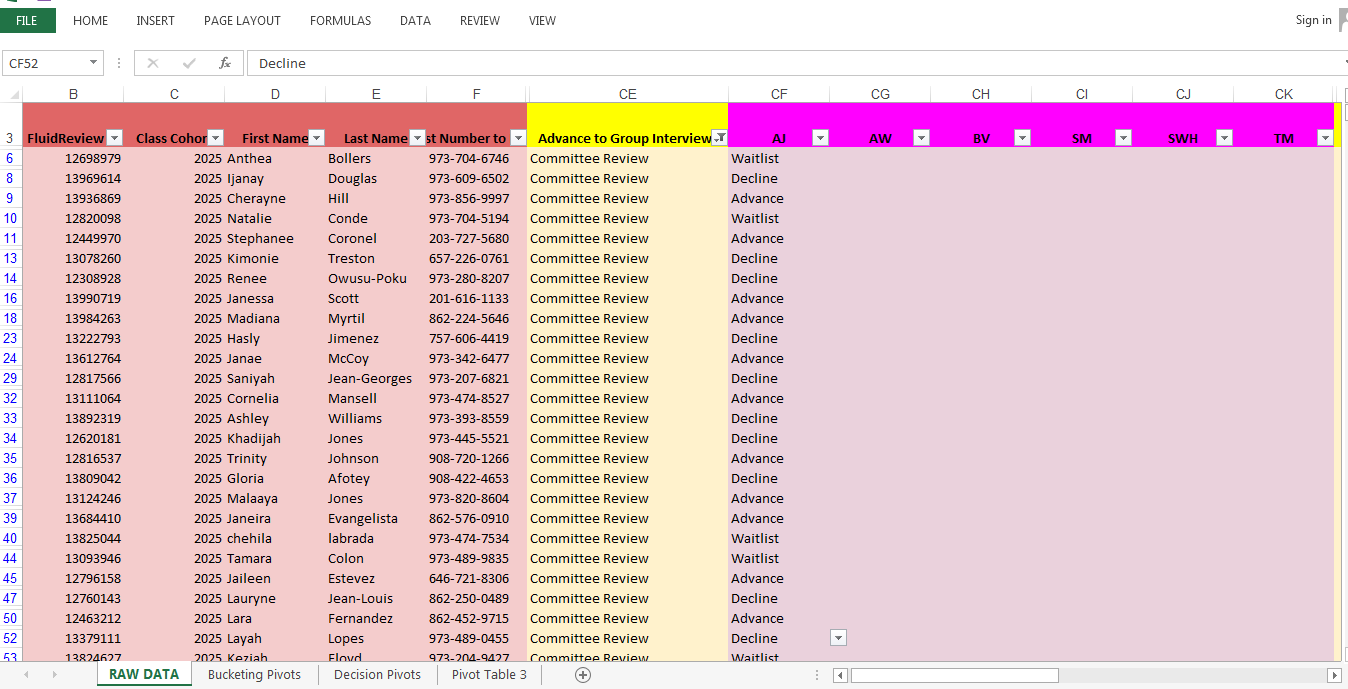Screen dimensions: 1348x689
Task: Select the Decision Pivots sheet tab
Action: pyautogui.click(x=377, y=675)
